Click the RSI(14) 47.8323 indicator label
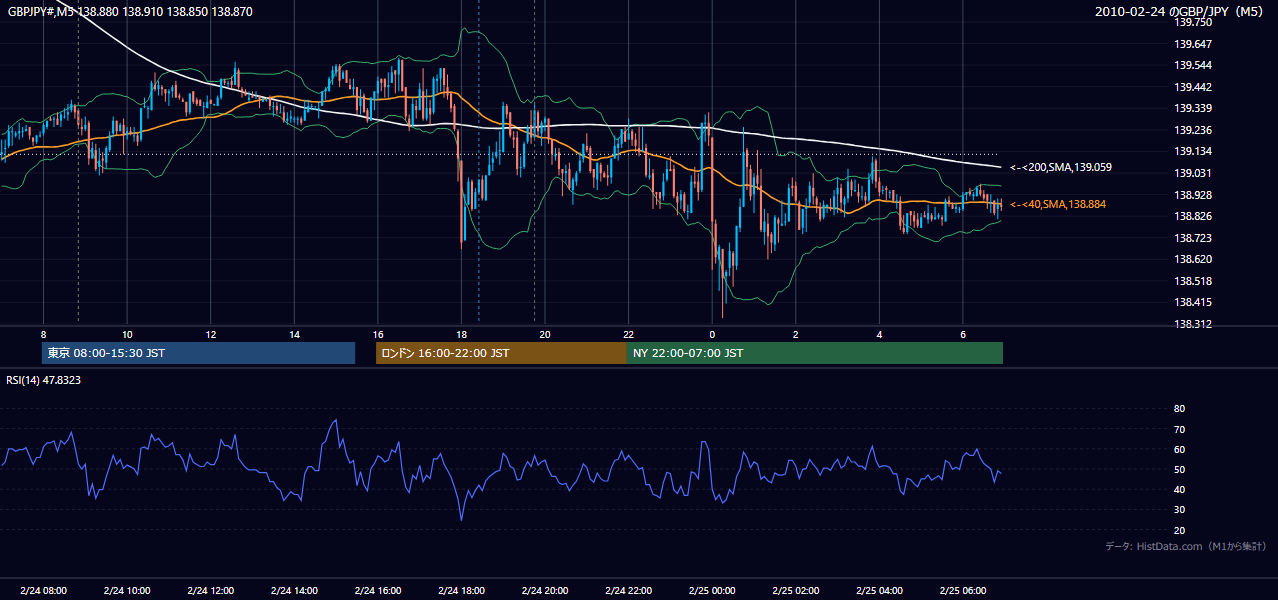The width and height of the screenshot is (1278, 600). pos(44,380)
